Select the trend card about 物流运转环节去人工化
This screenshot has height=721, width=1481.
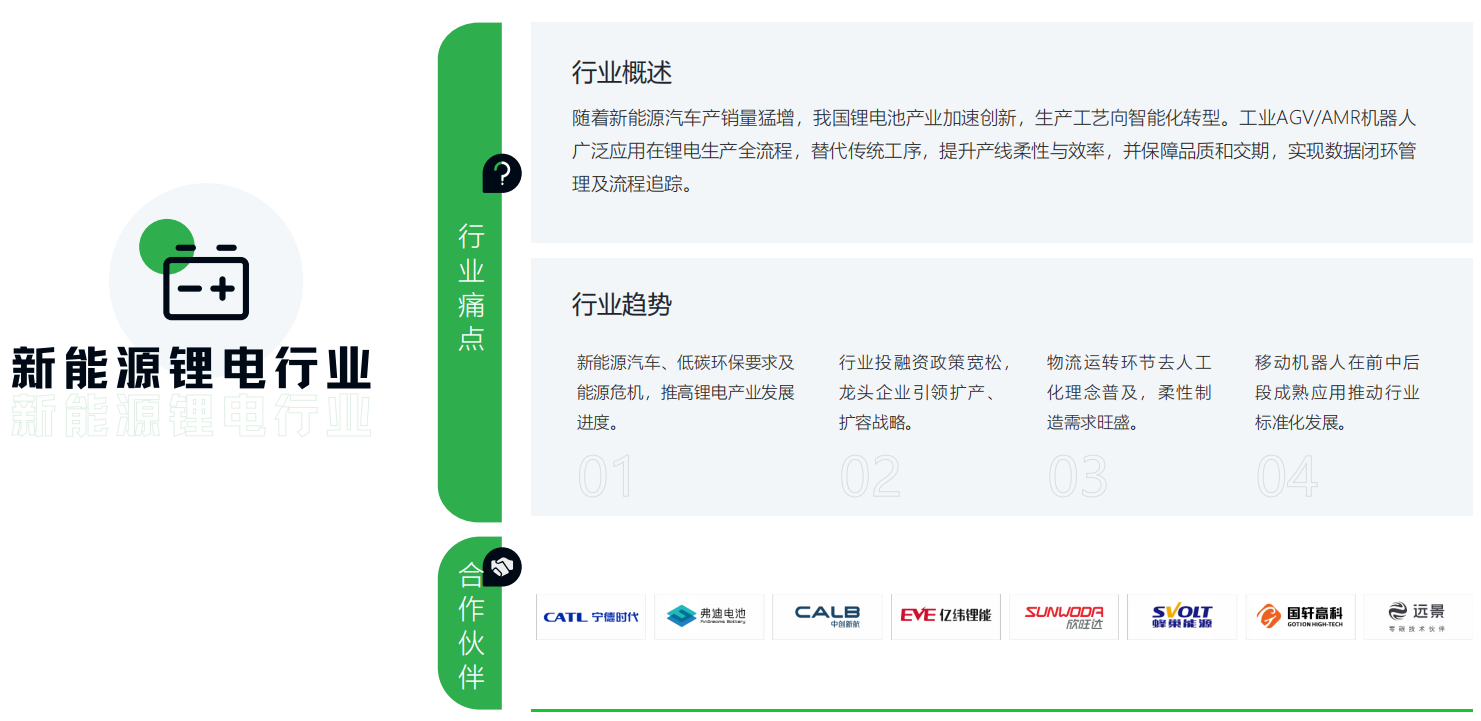[x=1129, y=392]
